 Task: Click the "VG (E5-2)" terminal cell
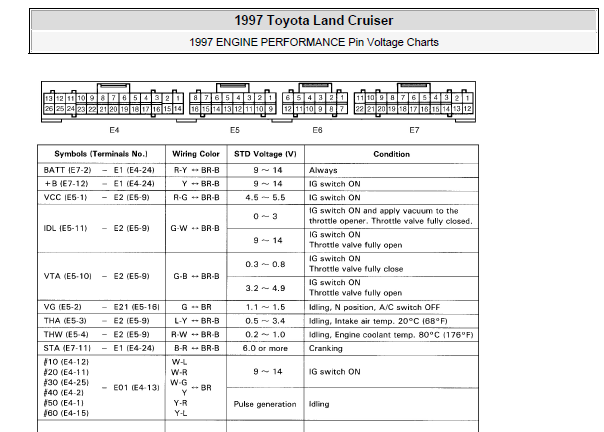click(x=62, y=307)
